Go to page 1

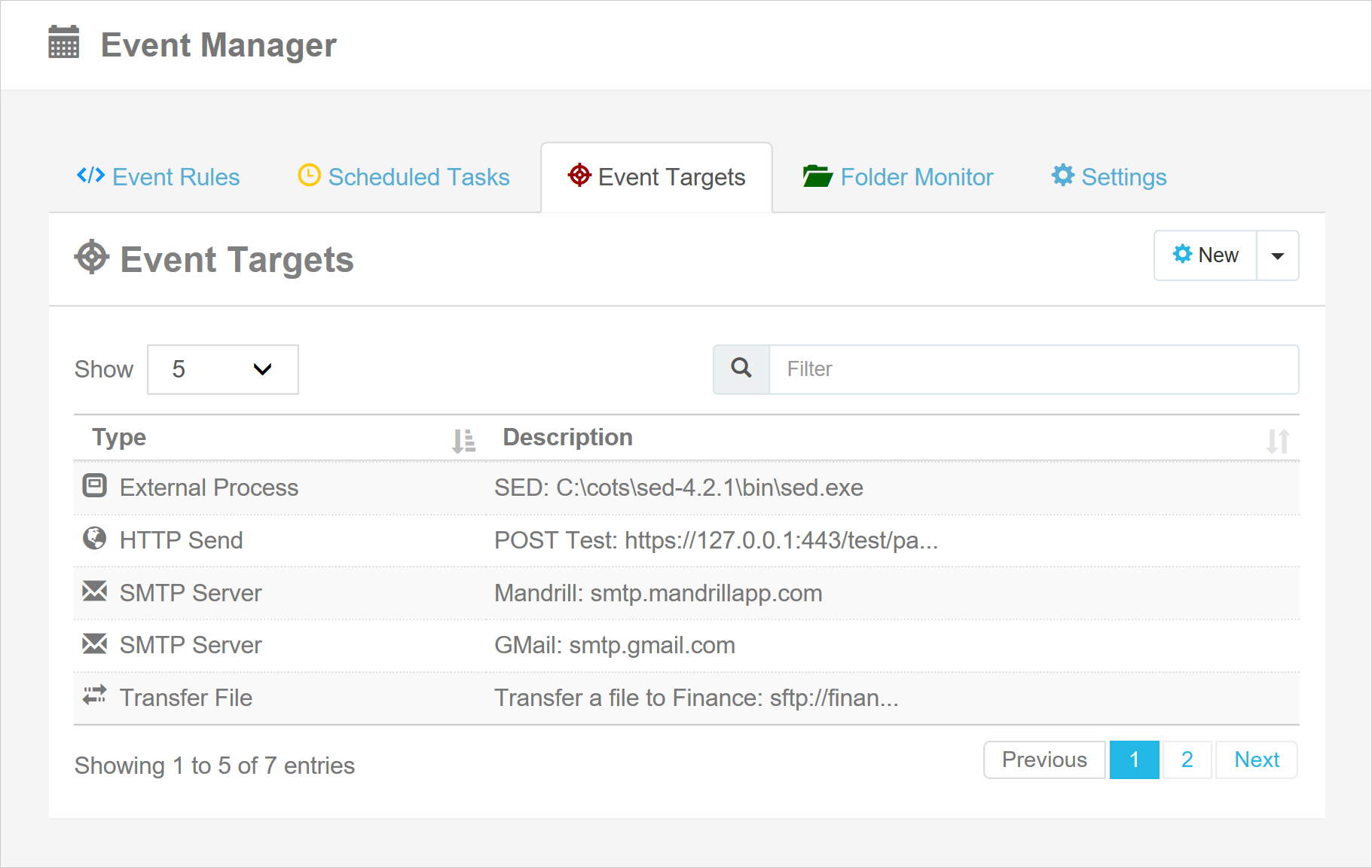pyautogui.click(x=1134, y=759)
